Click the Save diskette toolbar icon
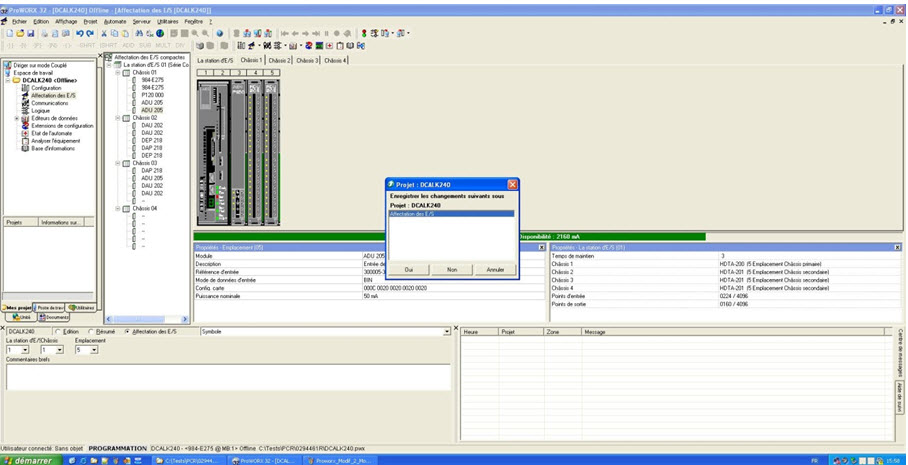908x465 pixels. (x=31, y=34)
